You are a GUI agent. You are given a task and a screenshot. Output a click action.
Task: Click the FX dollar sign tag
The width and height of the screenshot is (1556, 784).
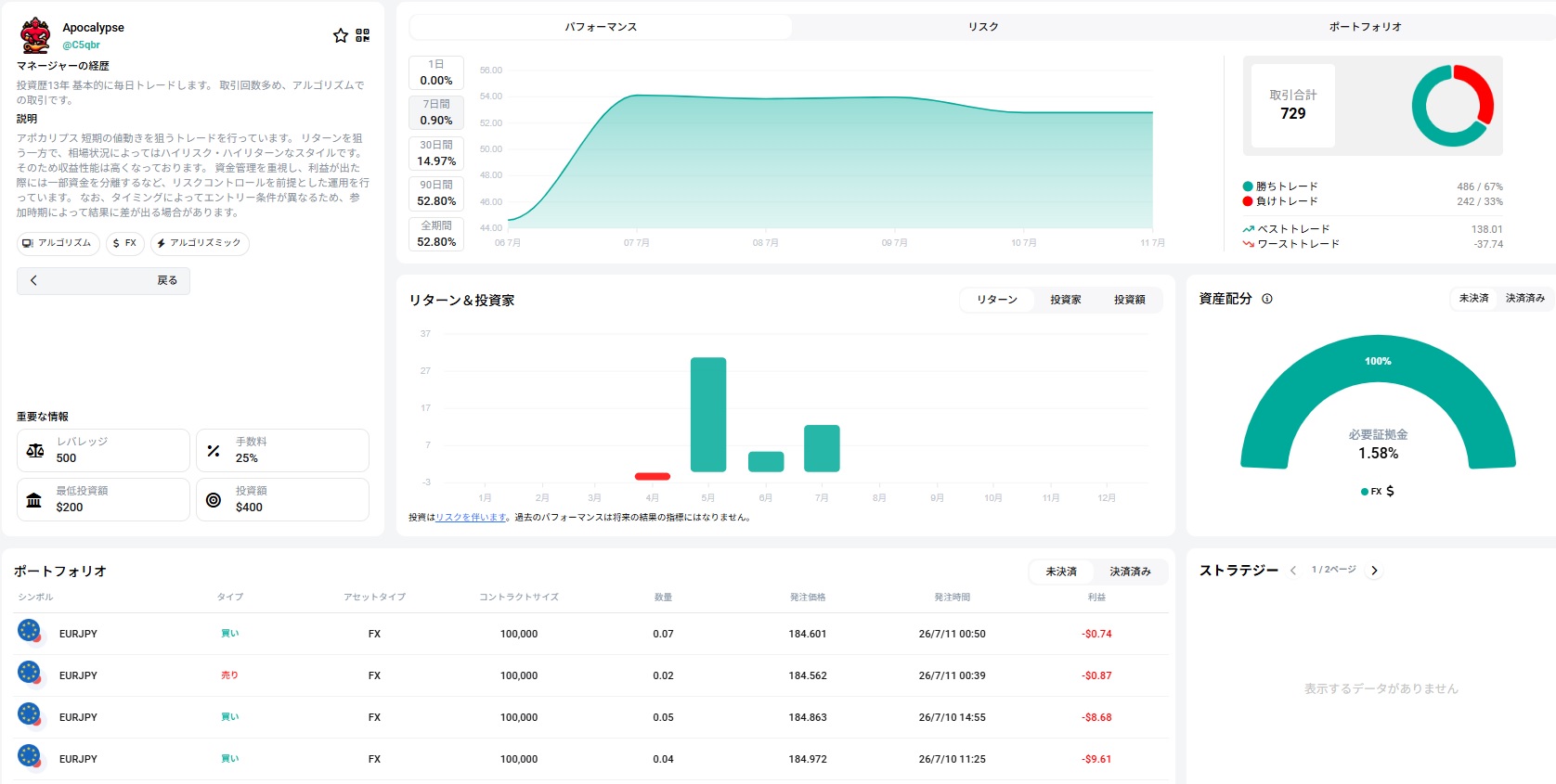124,243
